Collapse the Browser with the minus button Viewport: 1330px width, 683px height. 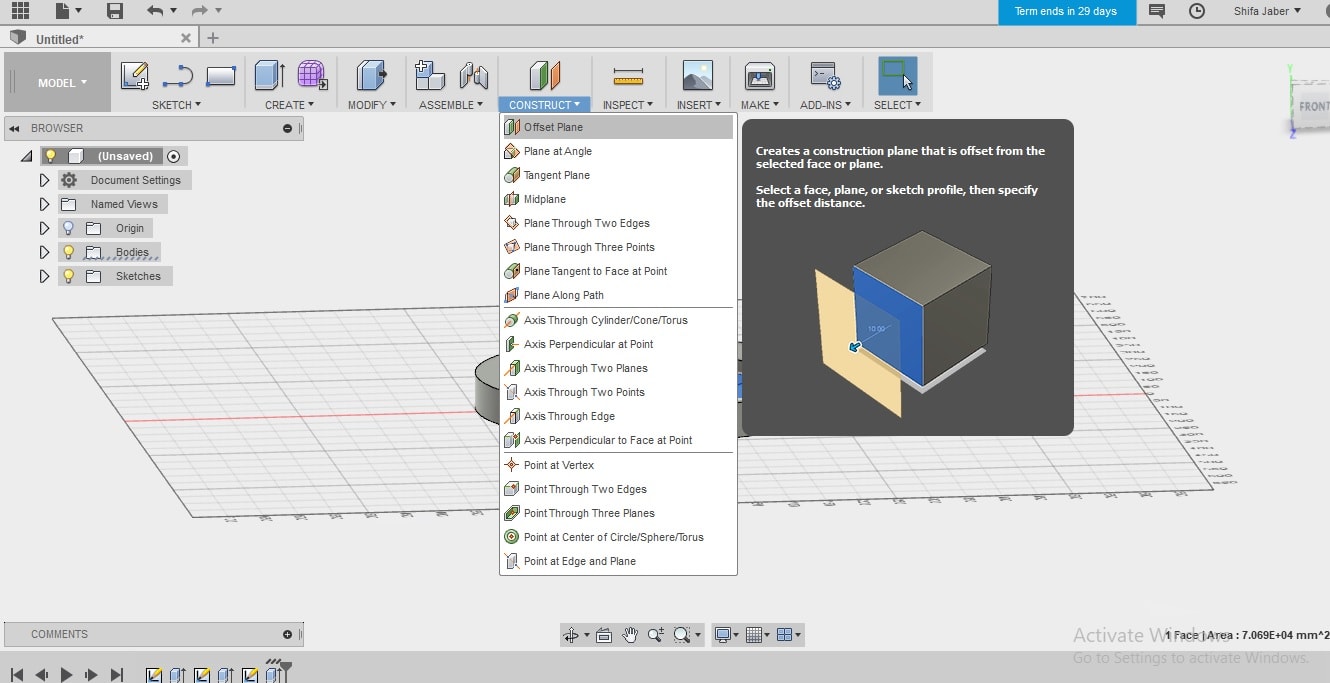(x=288, y=128)
